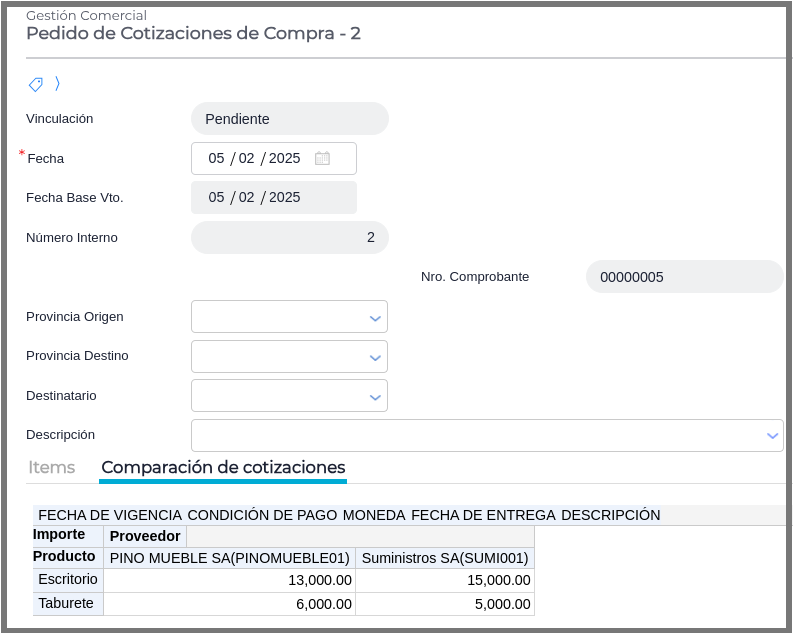Screen dimensions: 793x633
Task: Click the Nro. Comprobante field
Action: [x=684, y=277]
